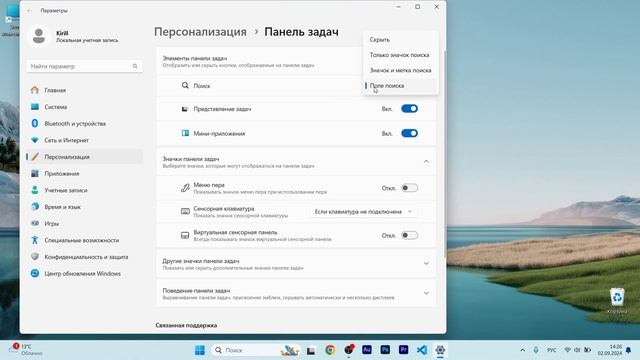Click the Связанная поддержка heading

tap(186, 325)
